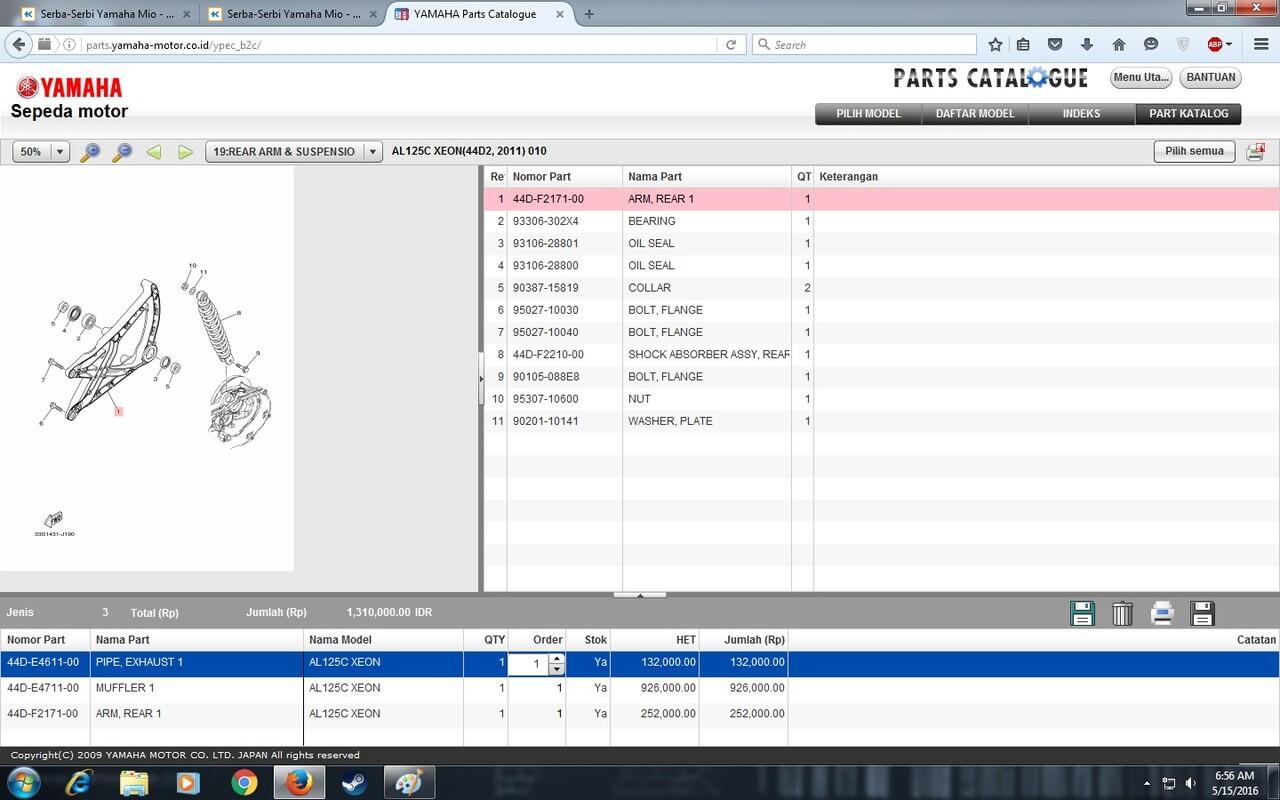
Task: Open Windows Explorer folder on taskbar
Action: (133, 782)
